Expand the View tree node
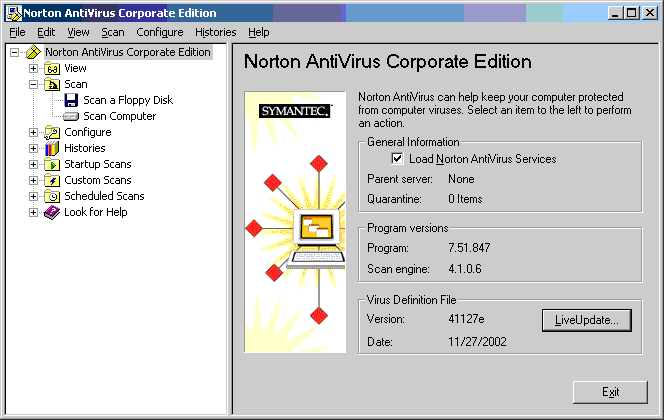664x420 pixels. click(33, 68)
